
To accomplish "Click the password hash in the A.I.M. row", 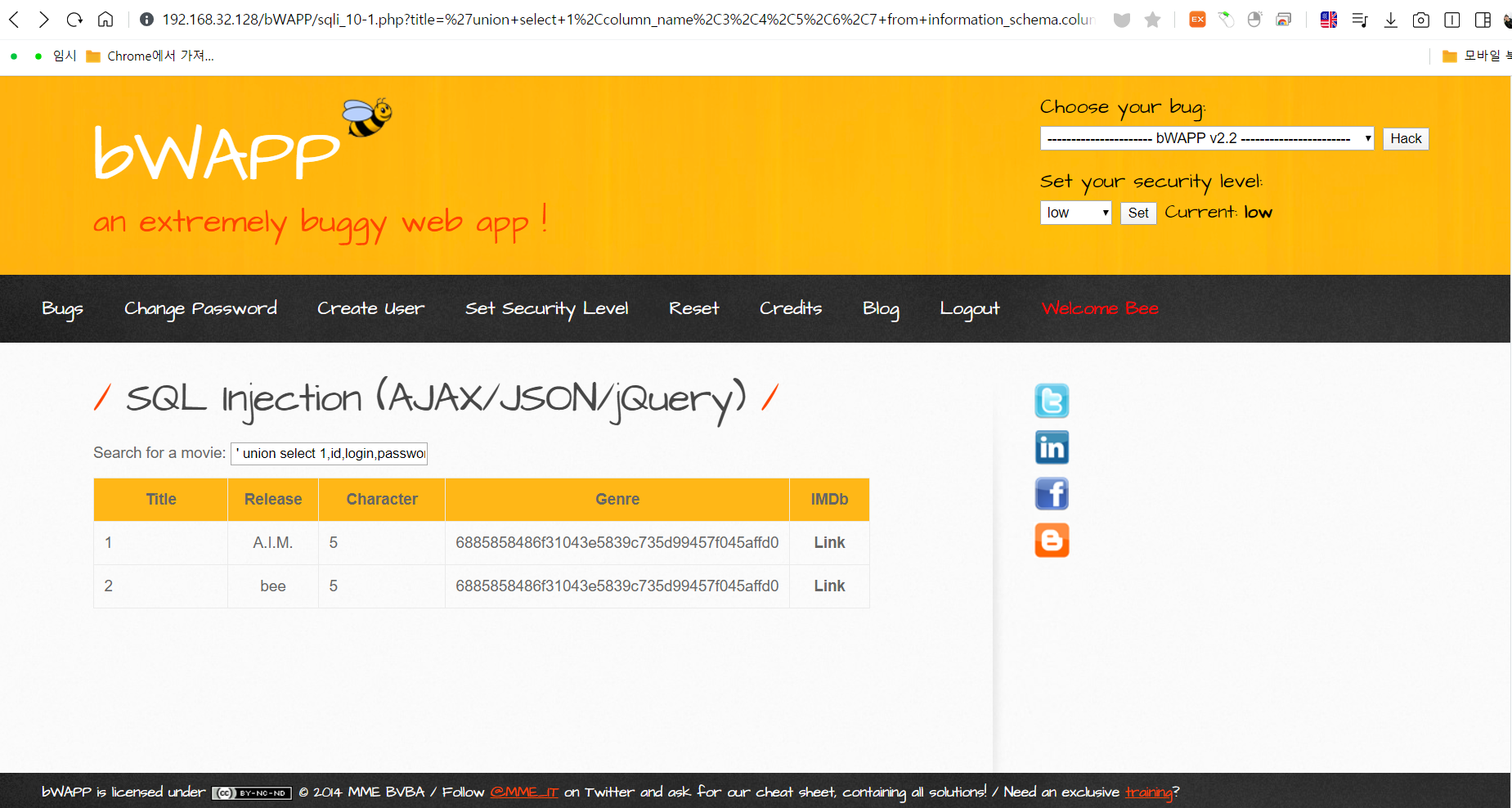I will [x=617, y=542].
